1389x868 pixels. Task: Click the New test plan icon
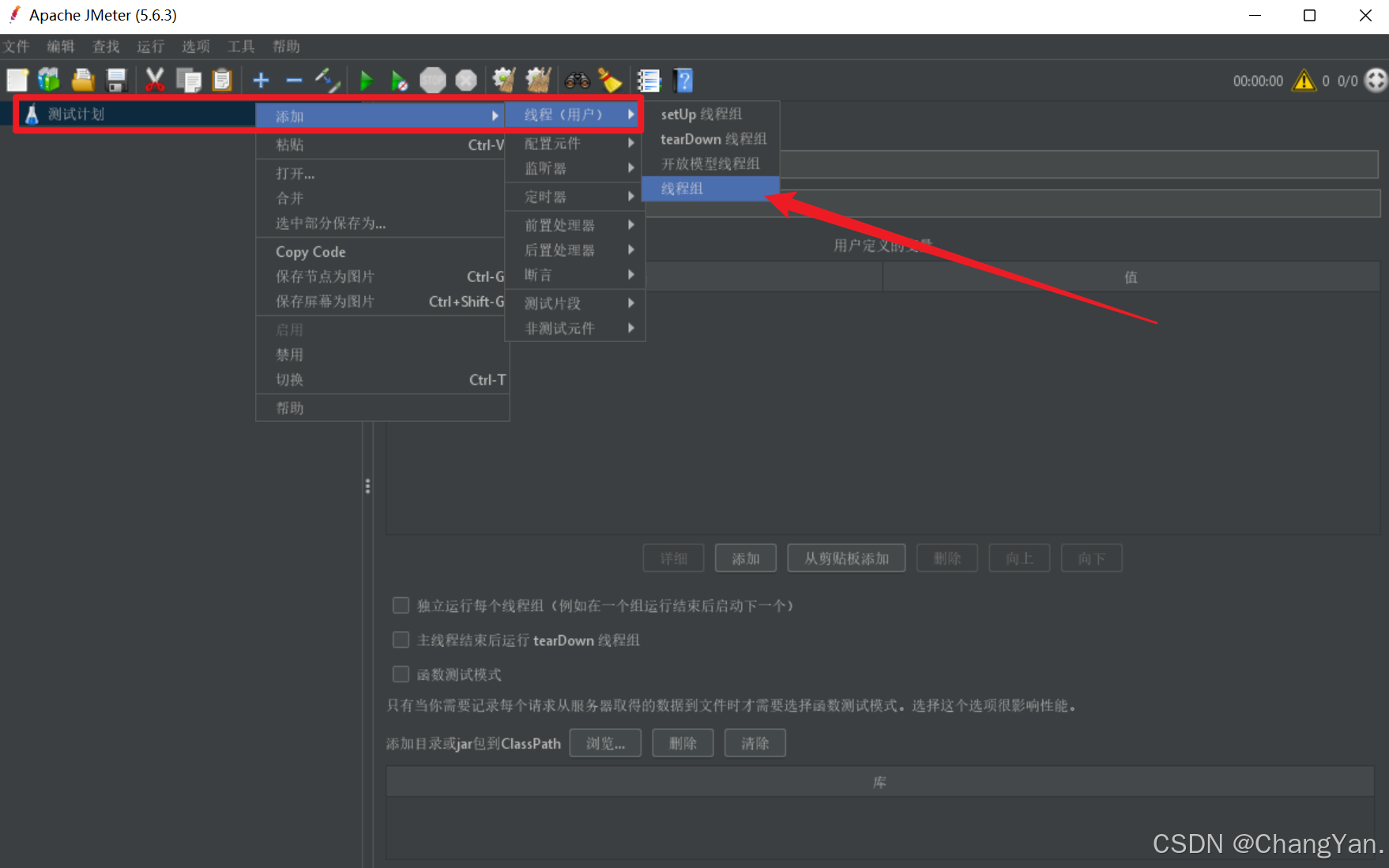[17, 80]
